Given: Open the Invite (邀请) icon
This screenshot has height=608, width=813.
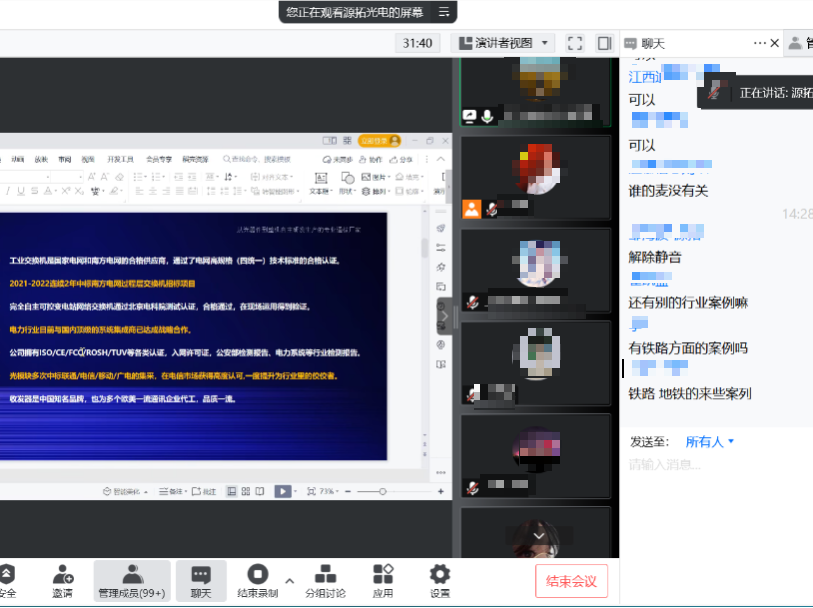Looking at the screenshot, I should point(62,580).
